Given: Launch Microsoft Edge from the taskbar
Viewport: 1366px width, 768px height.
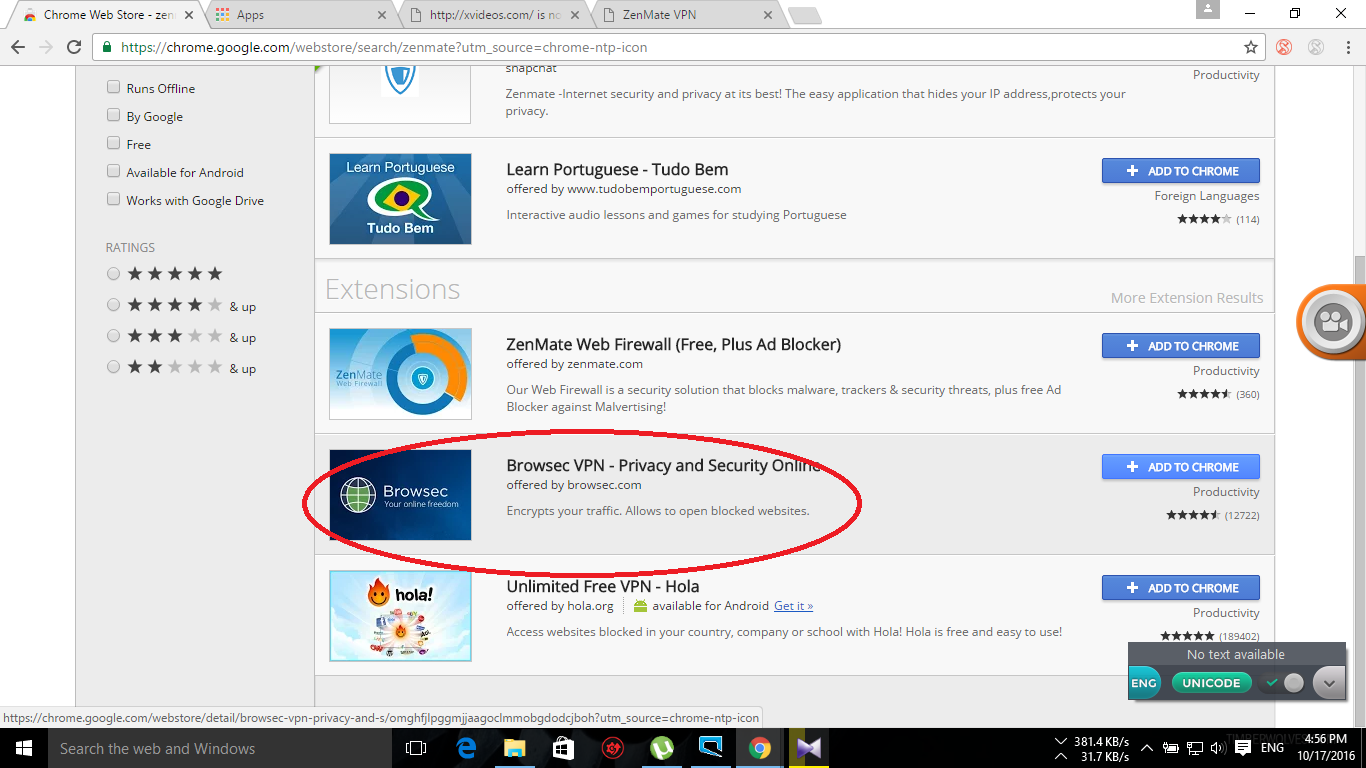Looking at the screenshot, I should tap(466, 748).
